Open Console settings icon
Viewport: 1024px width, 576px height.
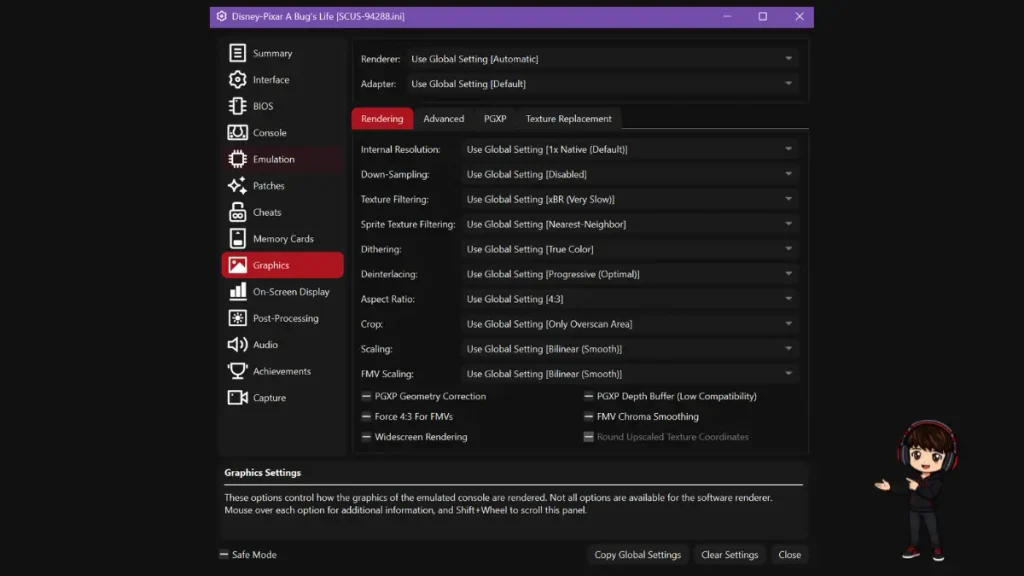tap(237, 133)
